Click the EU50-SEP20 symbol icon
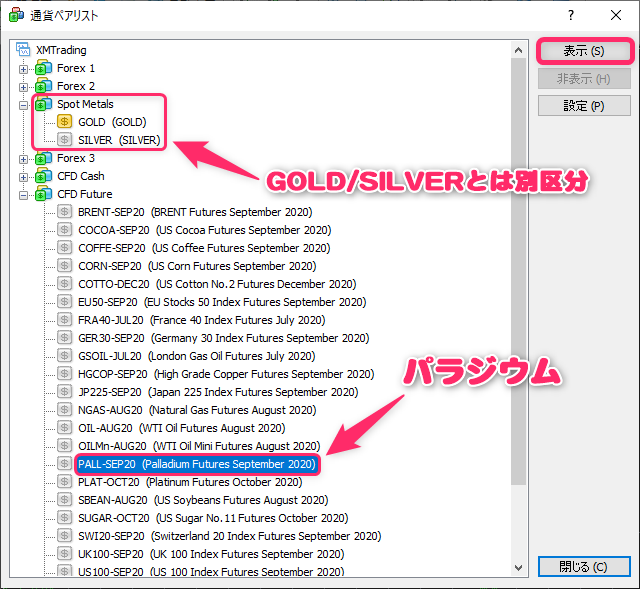640x589 pixels. (64, 301)
